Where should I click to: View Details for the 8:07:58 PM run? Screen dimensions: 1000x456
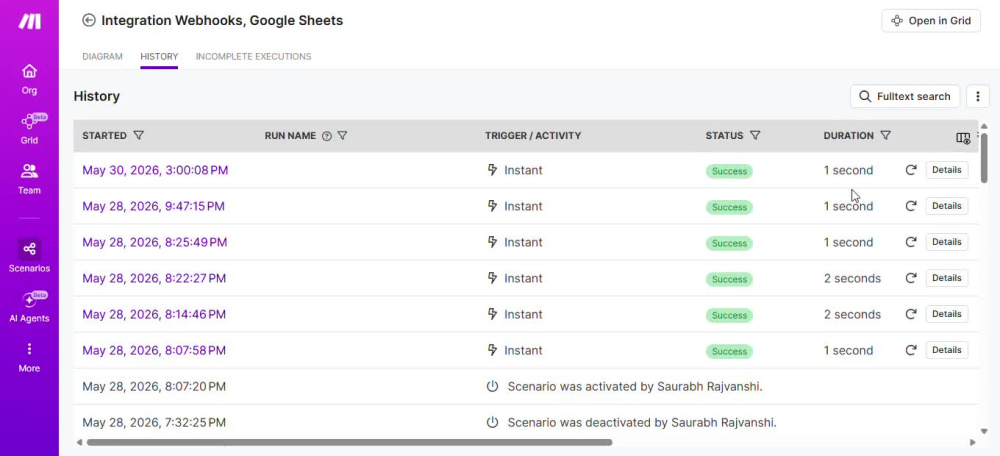point(946,350)
